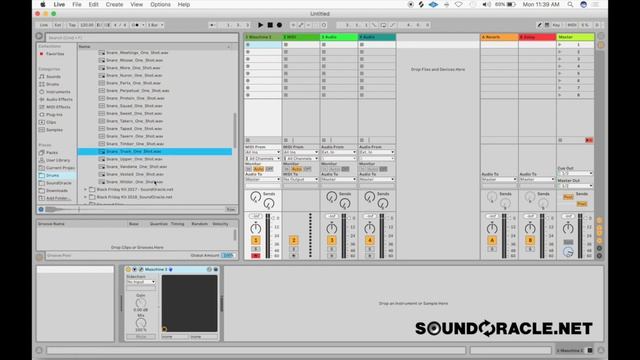Image resolution: width=640 pixels, height=360 pixels.
Task: Toggle track 3 activator button
Action: 331,240
